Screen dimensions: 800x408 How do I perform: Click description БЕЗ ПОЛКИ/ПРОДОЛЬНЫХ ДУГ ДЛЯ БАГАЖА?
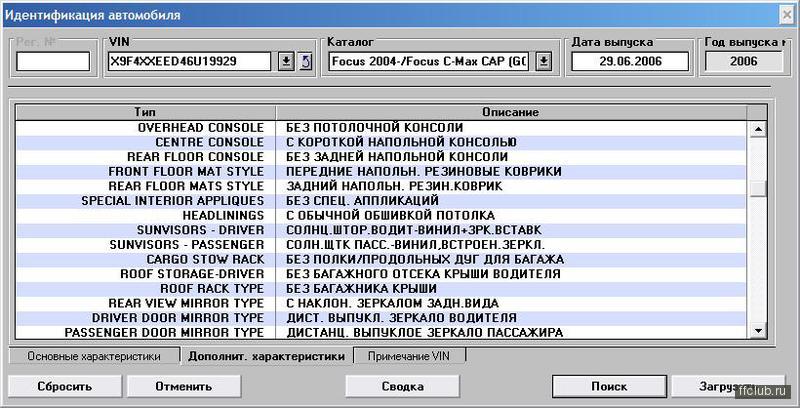pos(424,260)
